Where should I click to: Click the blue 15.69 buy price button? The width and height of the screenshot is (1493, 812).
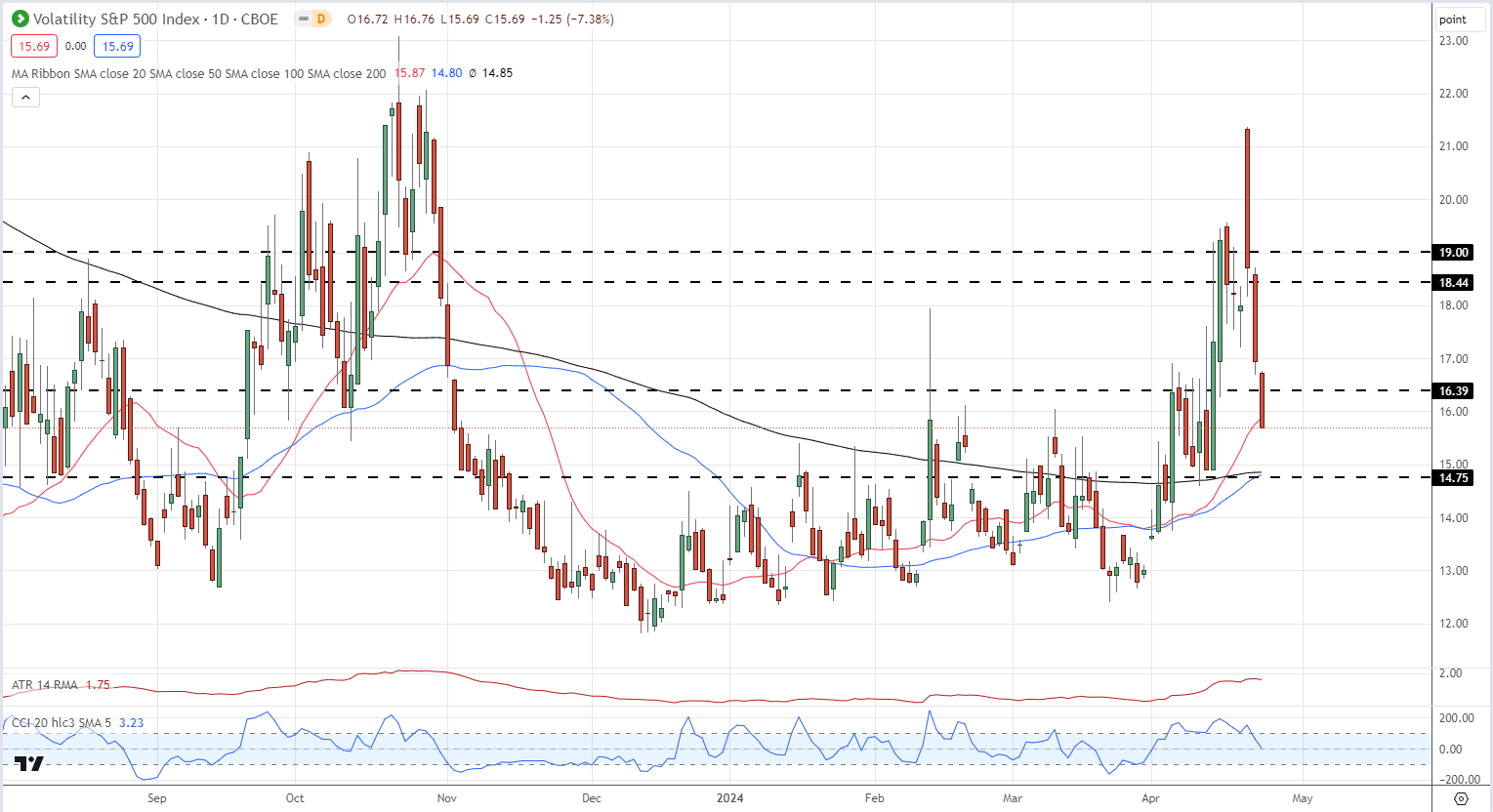point(117,46)
